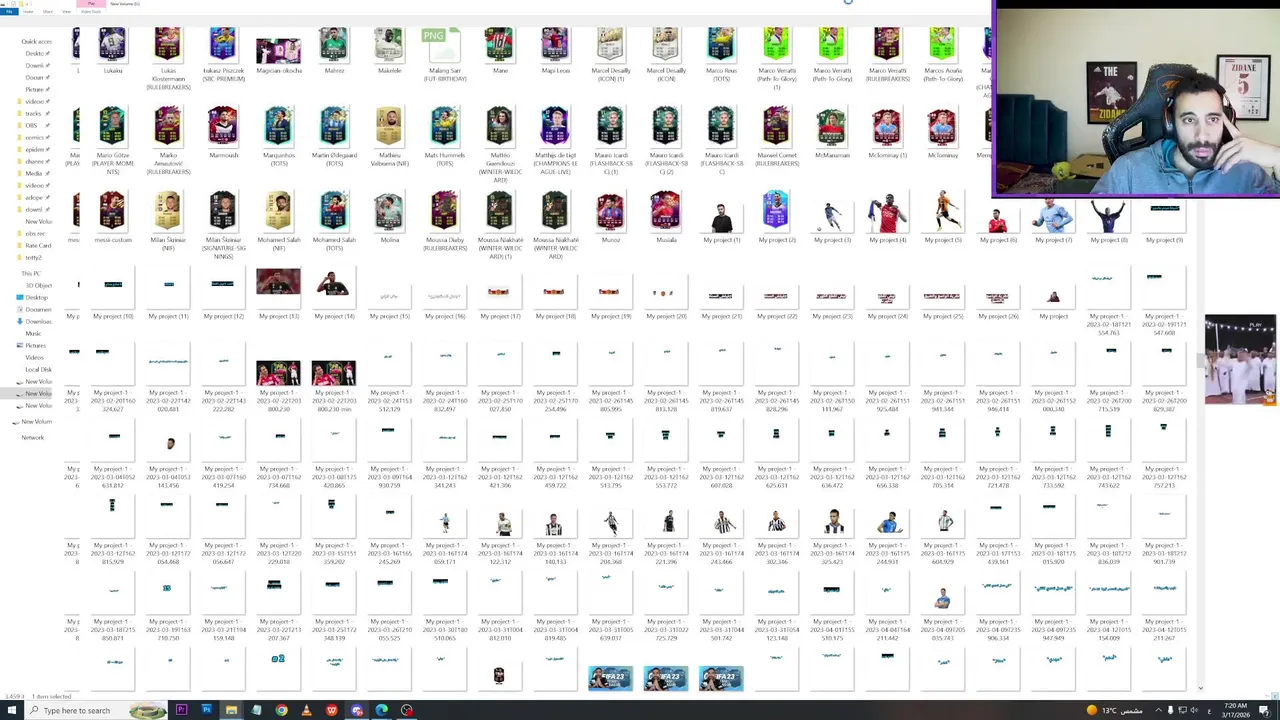Image resolution: width=1280 pixels, height=720 pixels.
Task: Select the Mats Hummels TOTS card
Action: tap(444, 138)
